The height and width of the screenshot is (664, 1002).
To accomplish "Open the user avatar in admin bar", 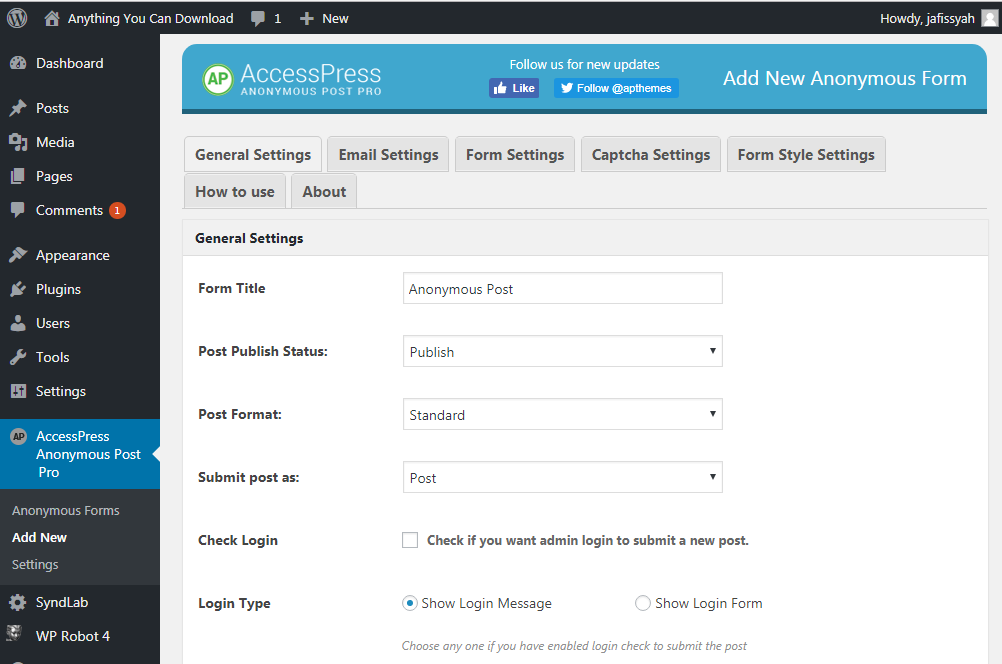I will [989, 19].
